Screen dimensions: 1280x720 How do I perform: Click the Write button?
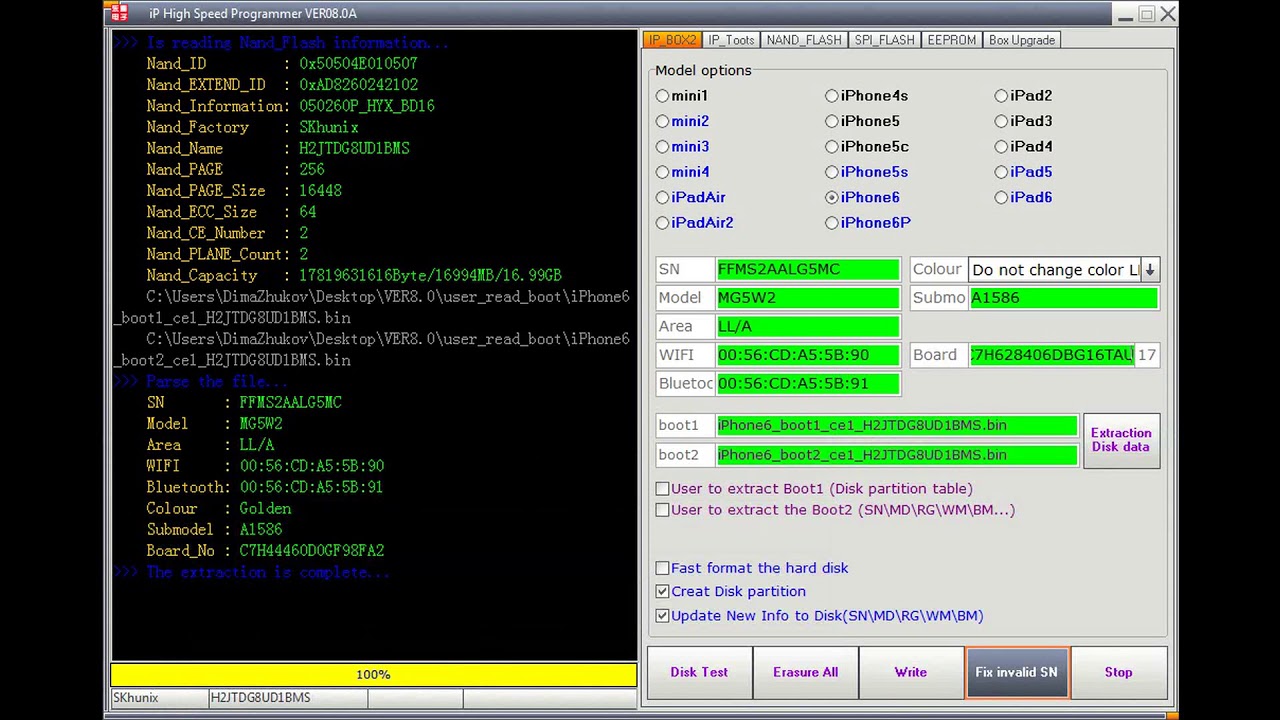[x=911, y=672]
